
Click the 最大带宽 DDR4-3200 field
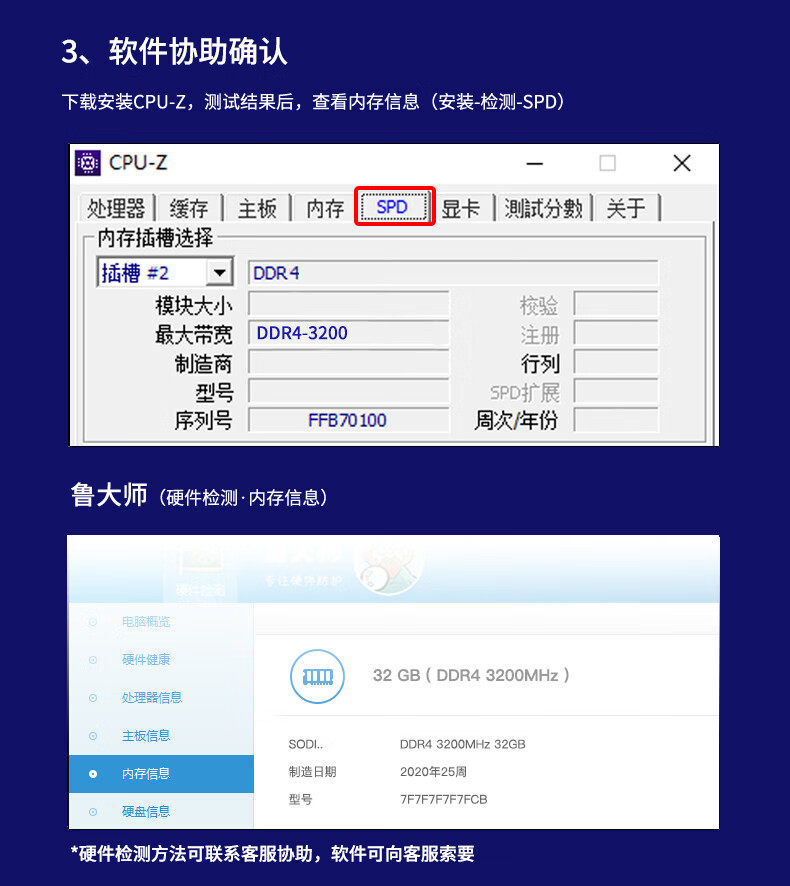(349, 333)
